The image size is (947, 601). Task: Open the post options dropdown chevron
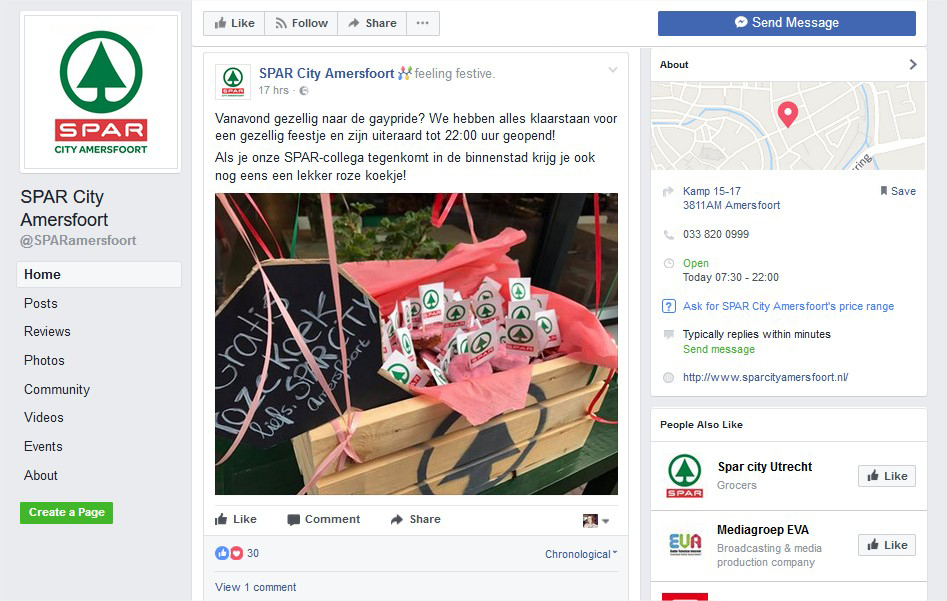[x=612, y=70]
